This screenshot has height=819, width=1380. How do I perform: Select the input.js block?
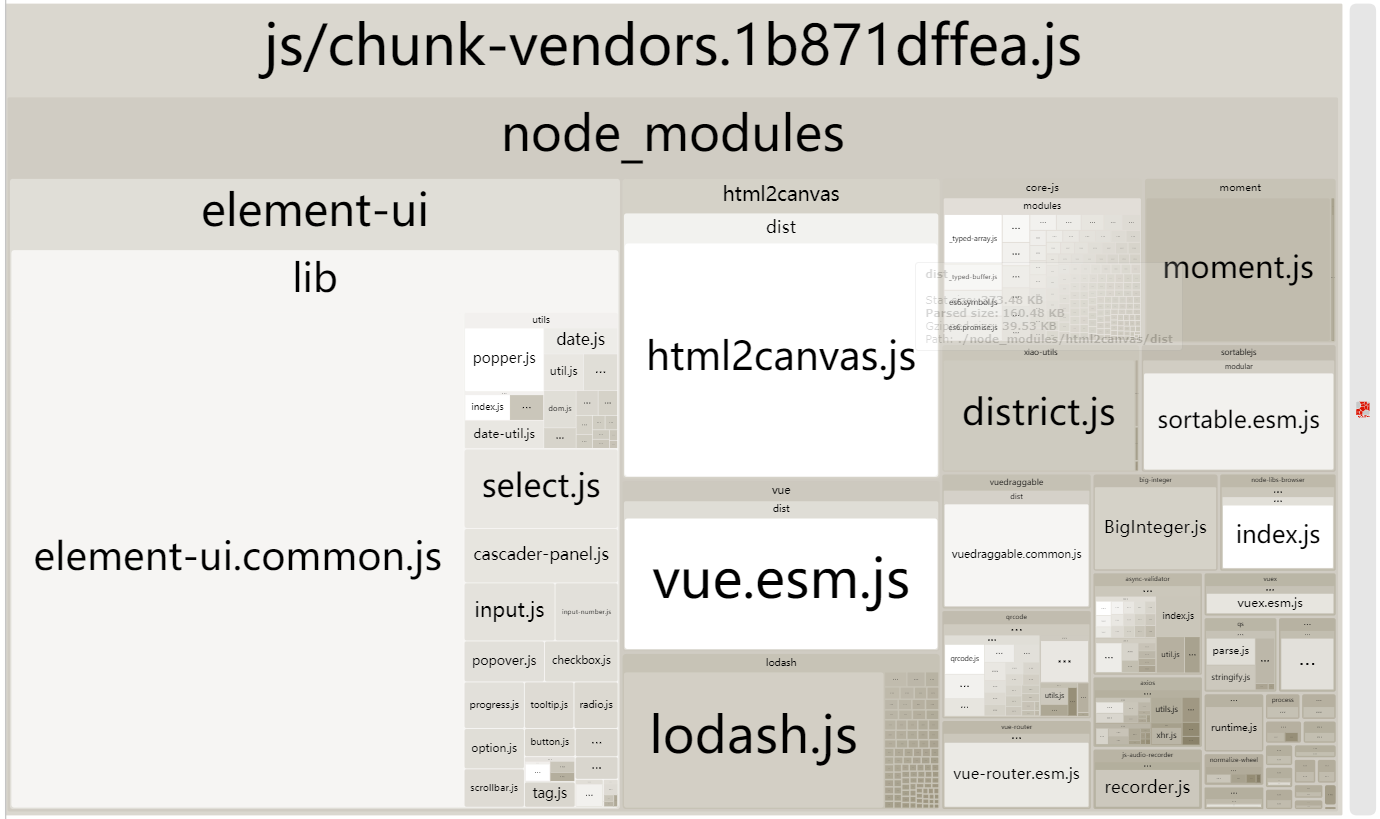[x=510, y=611]
